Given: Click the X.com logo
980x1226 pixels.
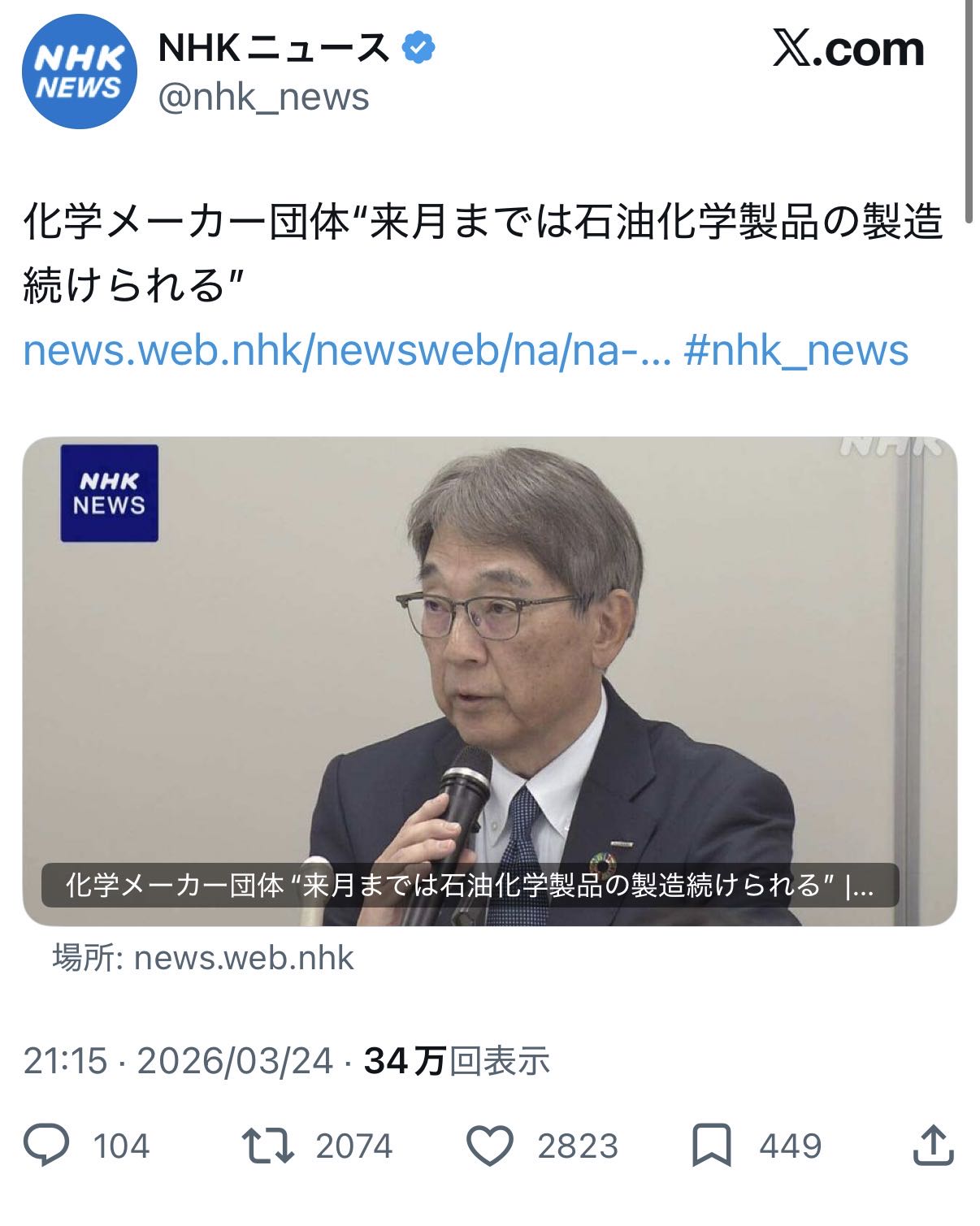Looking at the screenshot, I should pyautogui.click(x=848, y=50).
